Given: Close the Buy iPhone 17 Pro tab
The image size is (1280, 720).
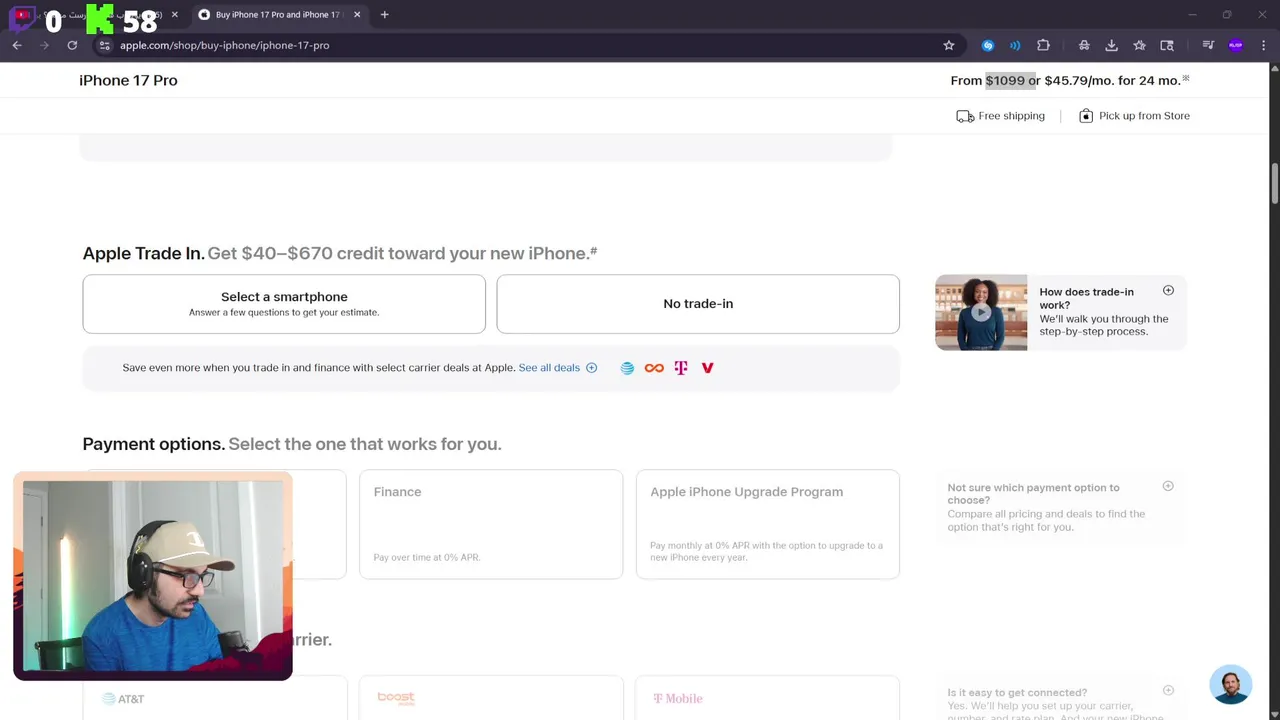Looking at the screenshot, I should [357, 15].
